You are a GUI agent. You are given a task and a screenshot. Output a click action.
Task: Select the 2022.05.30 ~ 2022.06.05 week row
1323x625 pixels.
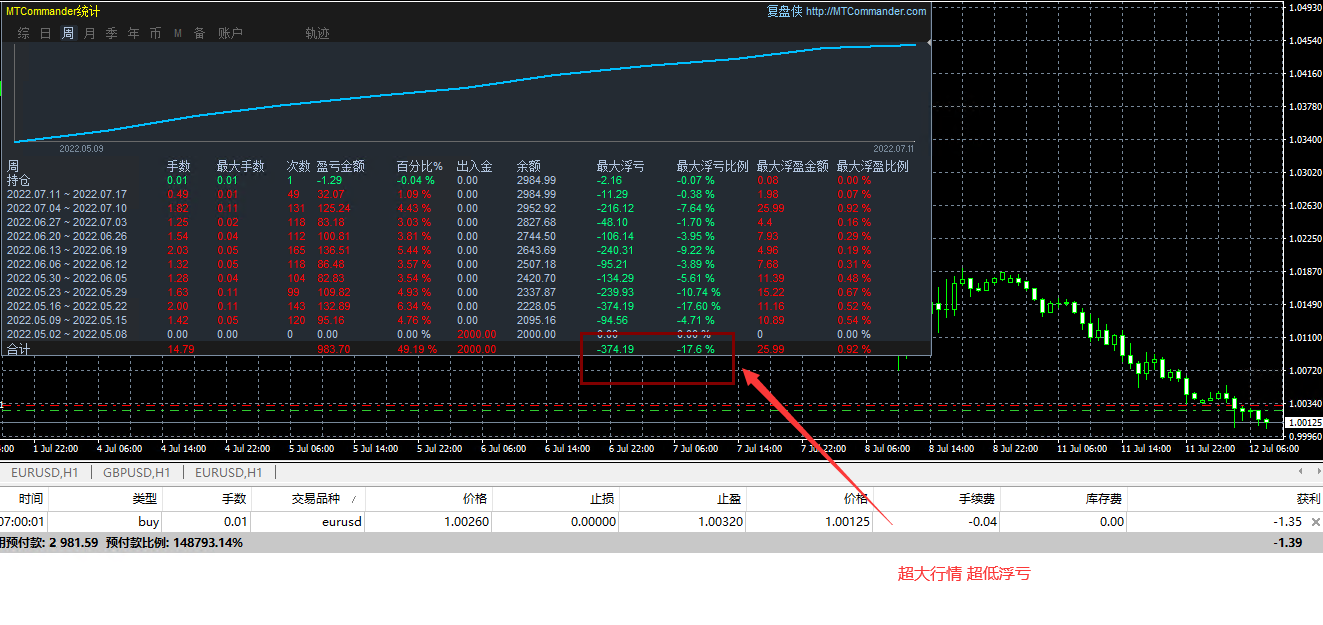pos(465,278)
